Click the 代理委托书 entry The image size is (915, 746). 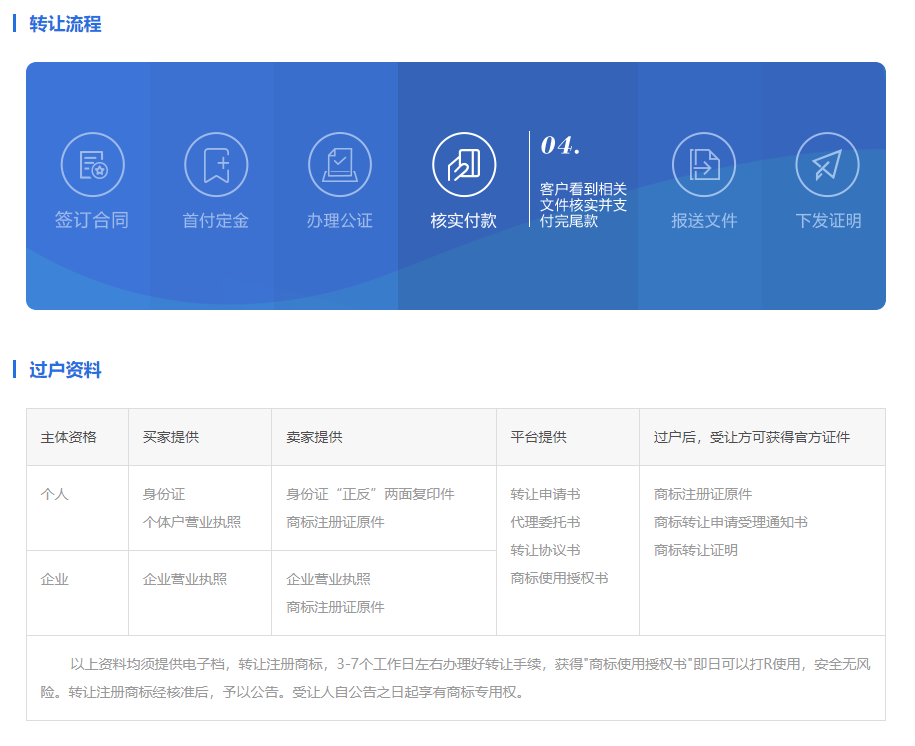546,522
